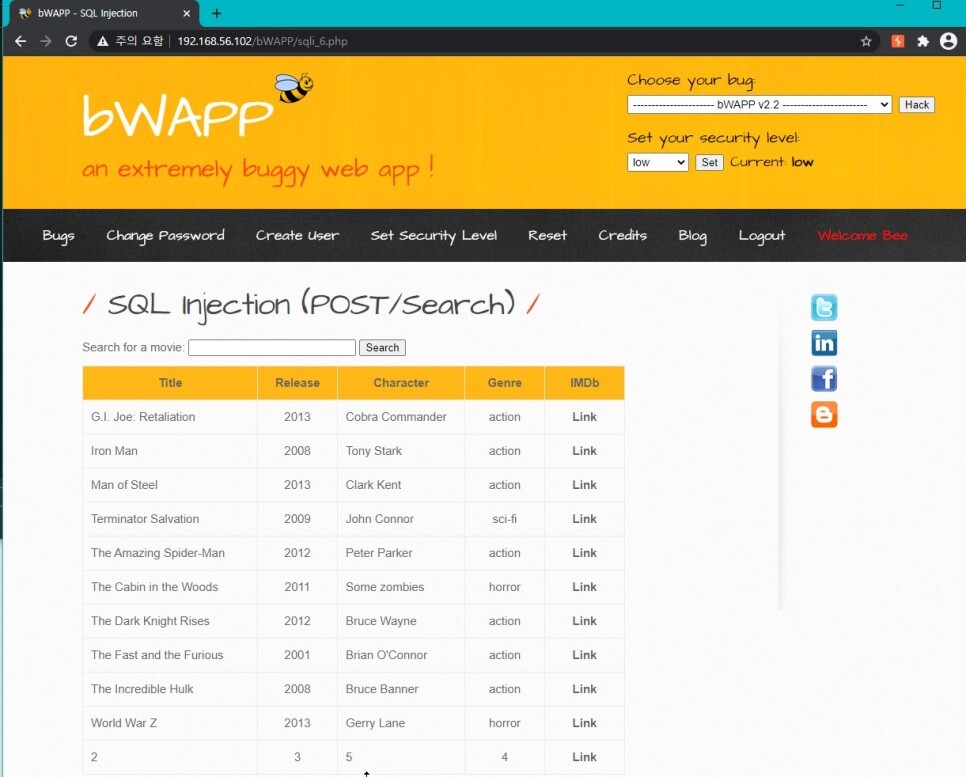The height and width of the screenshot is (777, 966).
Task: Open IMDb Link for The Amazing Spider-Man
Action: click(584, 553)
